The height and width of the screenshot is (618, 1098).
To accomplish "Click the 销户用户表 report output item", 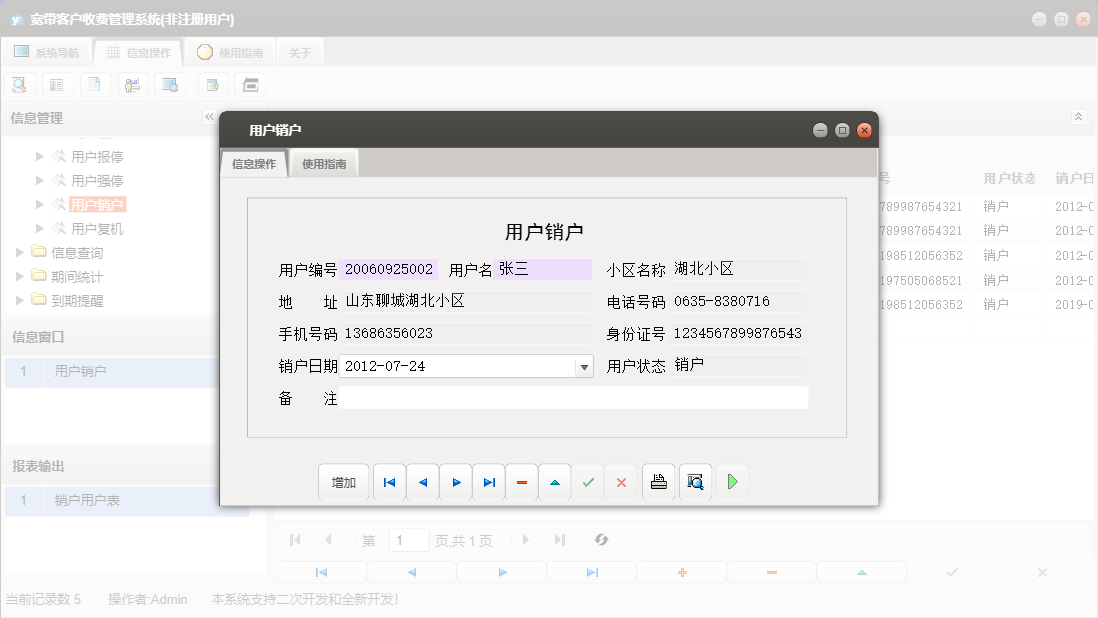I will click(88, 502).
